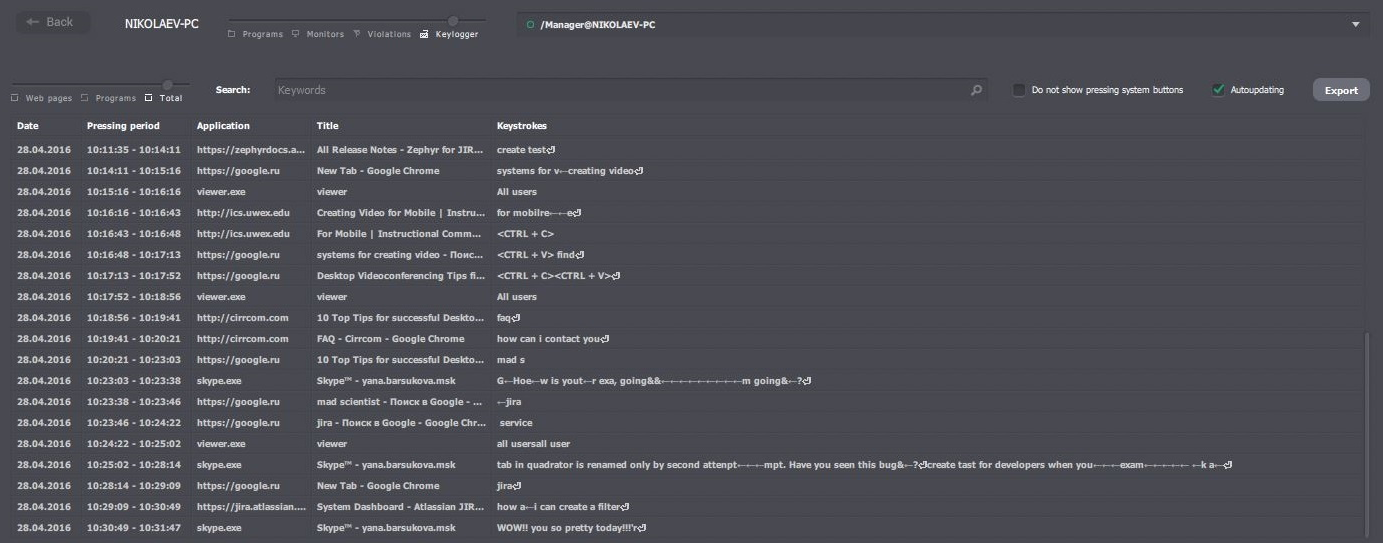Select the Monitors mode icon
Screen dimensions: 1383x543
295,34
